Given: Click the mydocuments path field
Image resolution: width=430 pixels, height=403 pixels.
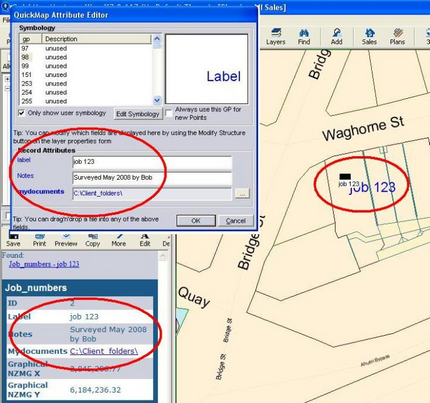Looking at the screenshot, I should (x=152, y=194).
